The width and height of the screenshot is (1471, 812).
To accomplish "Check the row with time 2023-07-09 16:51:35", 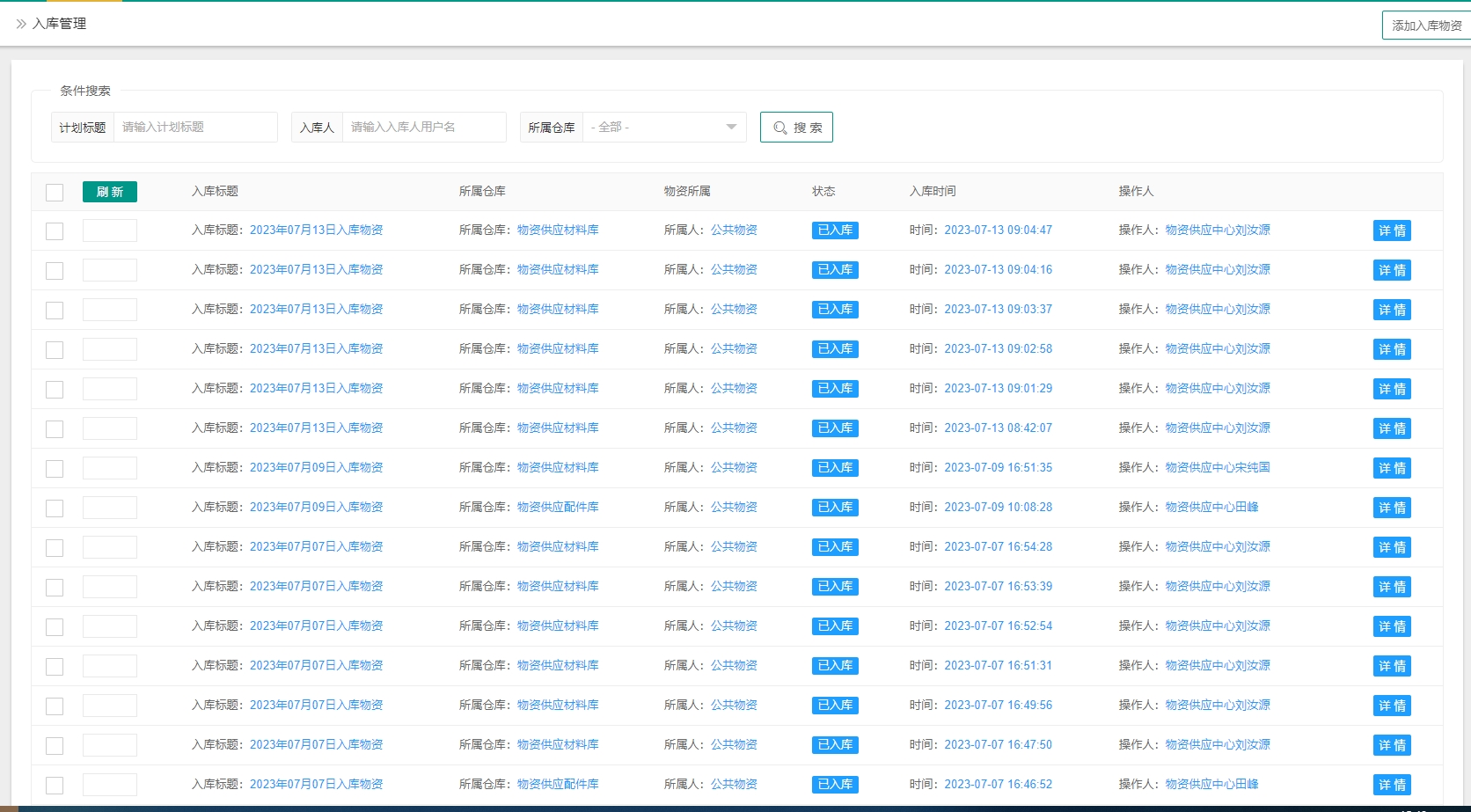I will (55, 469).
